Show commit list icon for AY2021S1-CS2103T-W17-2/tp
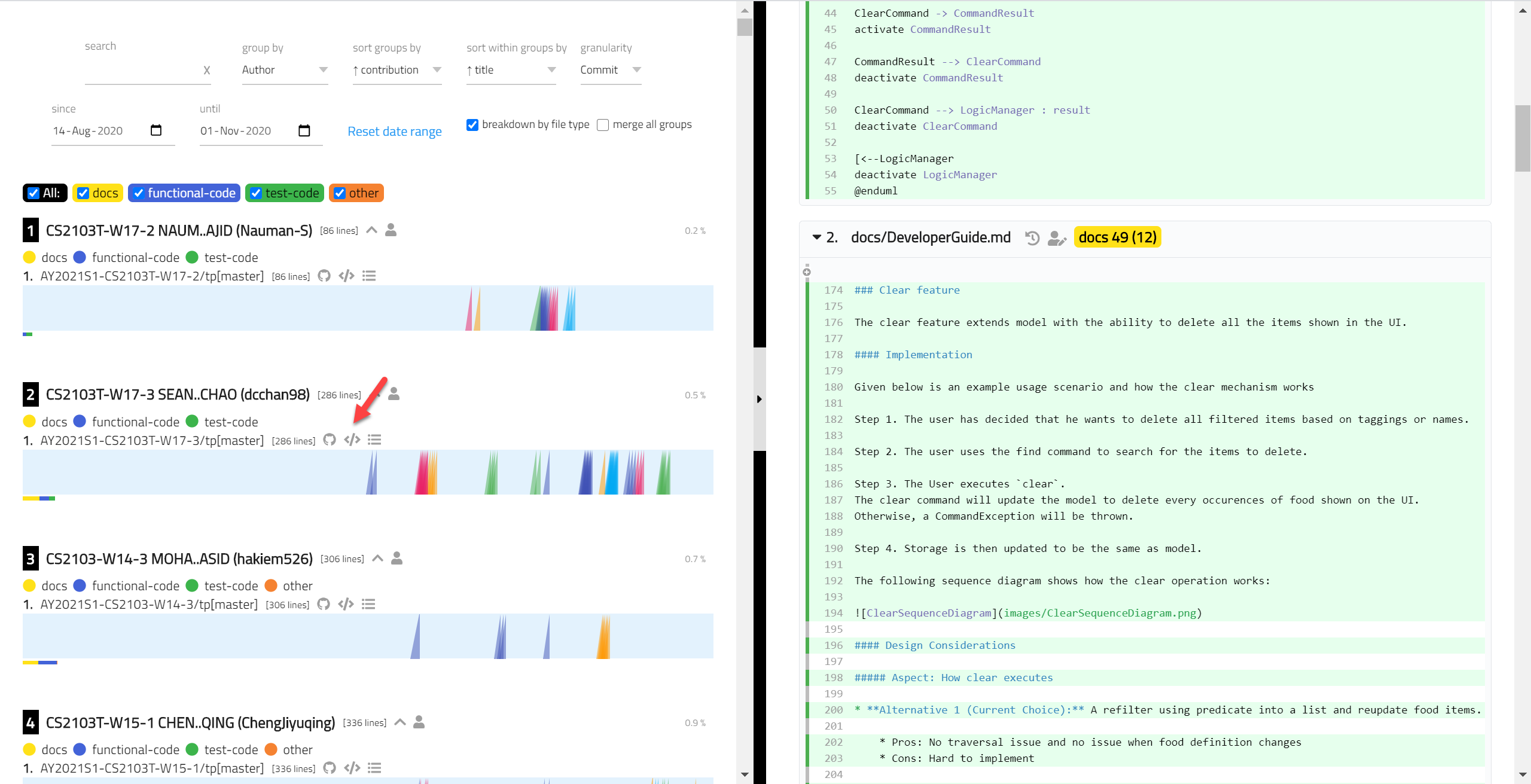 point(369,276)
